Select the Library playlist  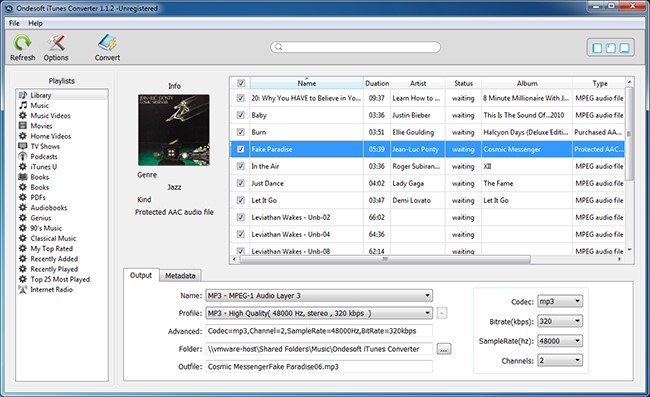[62, 95]
